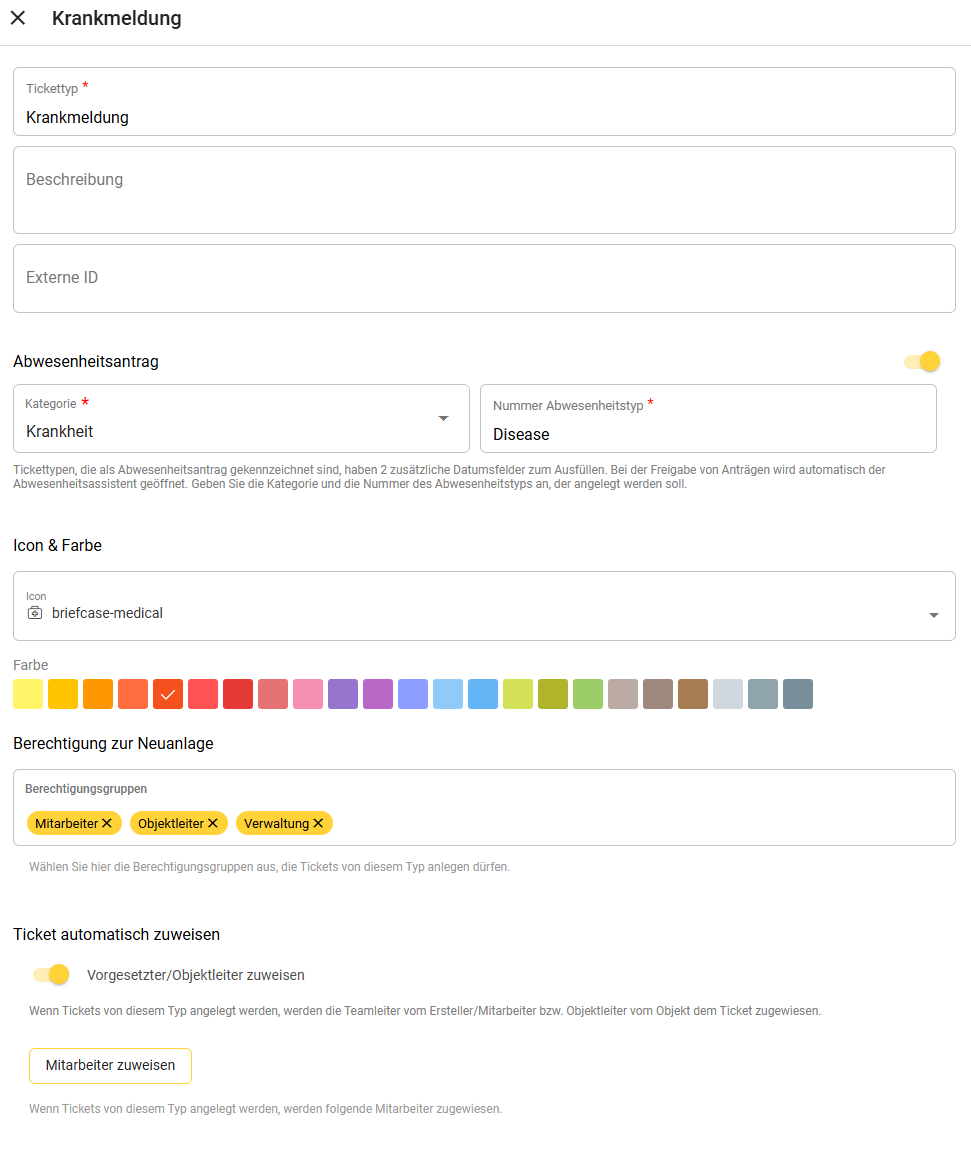Edit the Nummer Abwesenheitstyp field
This screenshot has height=1149, width=971.
tap(708, 434)
